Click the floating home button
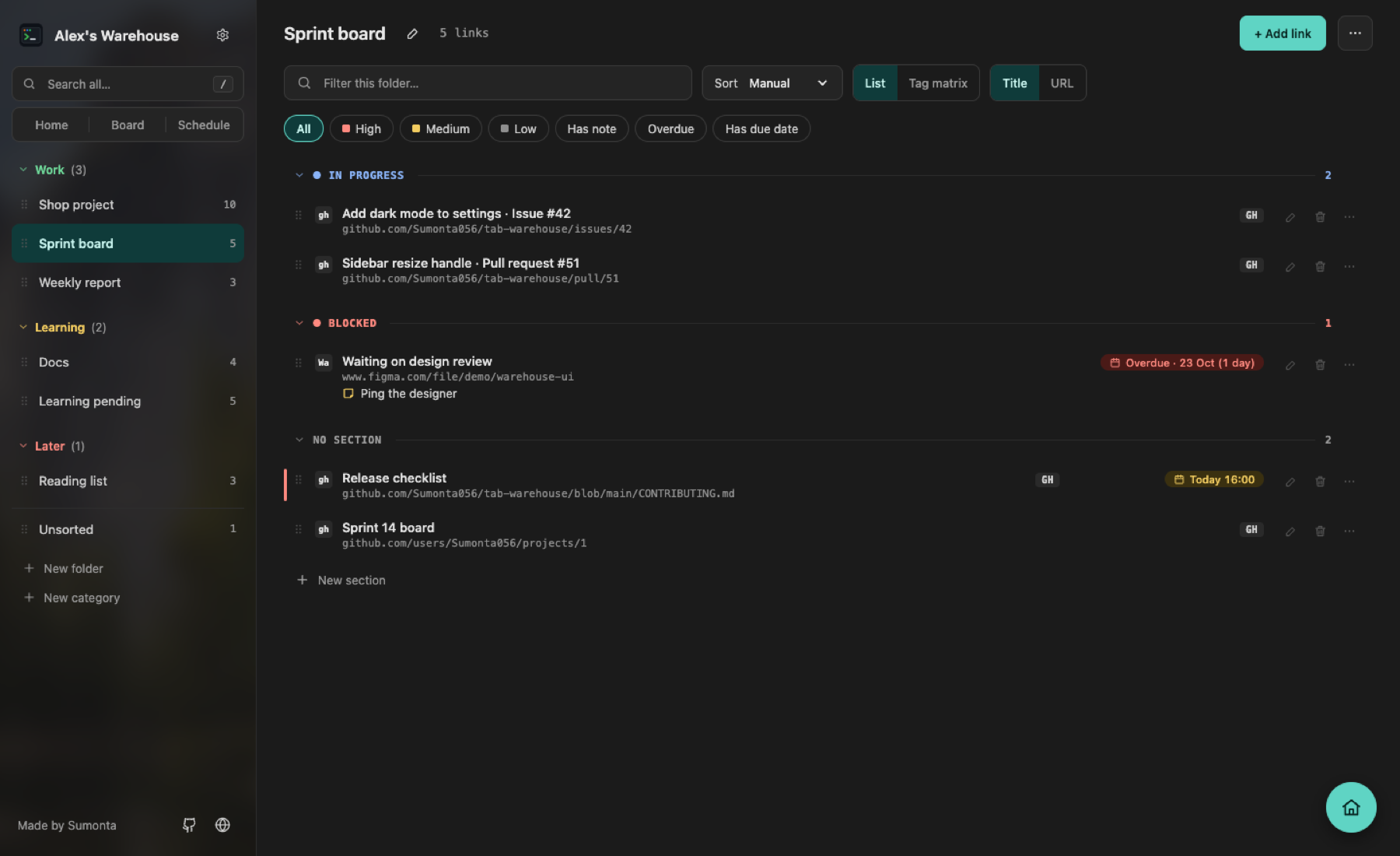The width and height of the screenshot is (1400, 856). click(1351, 807)
